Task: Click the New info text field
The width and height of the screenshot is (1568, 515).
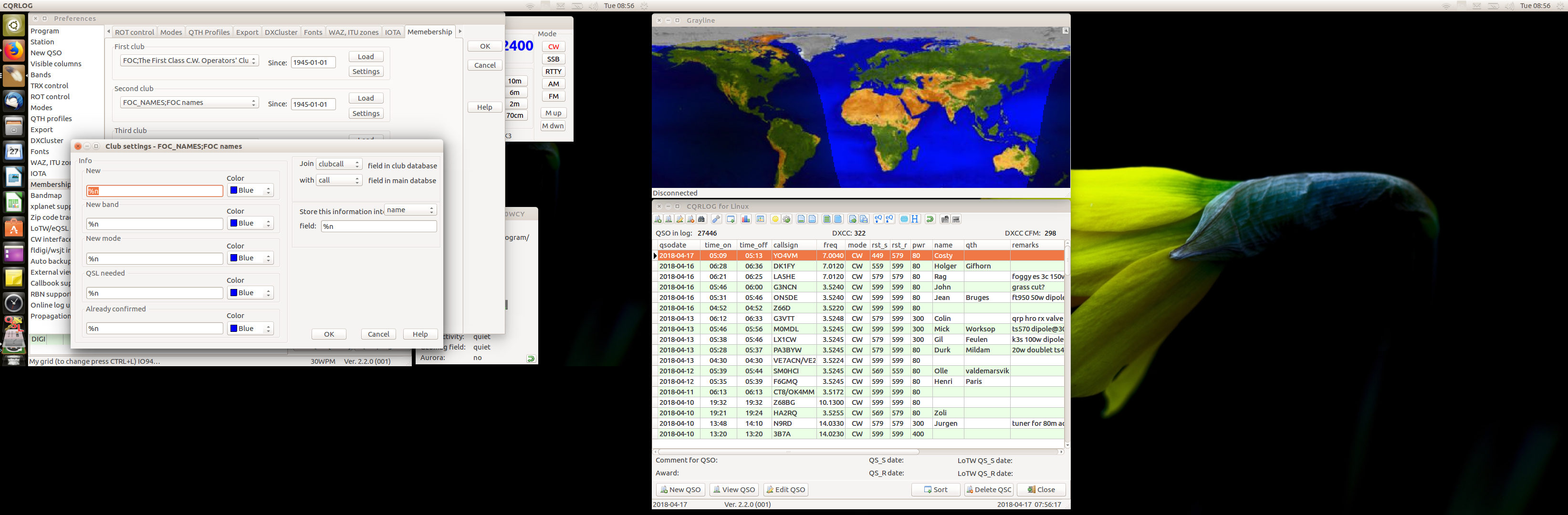Action: tap(155, 191)
